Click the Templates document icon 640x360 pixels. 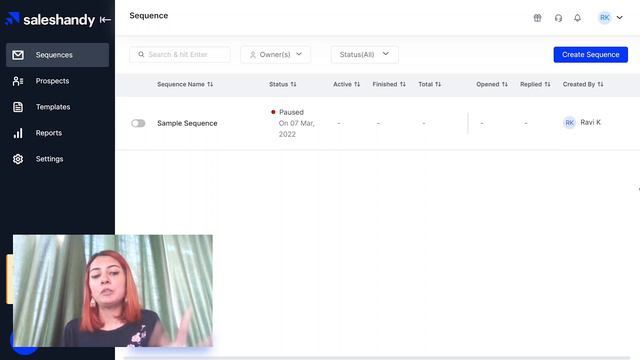coord(18,107)
